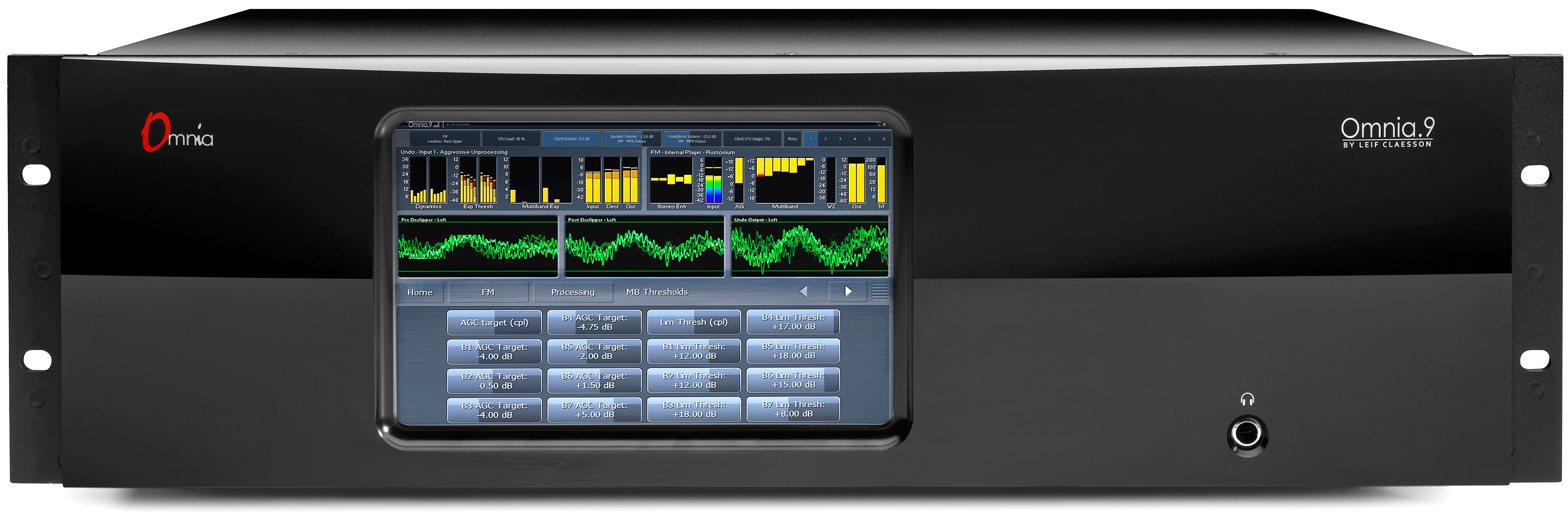Adjust the B3 AGC Target -4.00 dB slider
1568x522 pixels.
click(494, 410)
